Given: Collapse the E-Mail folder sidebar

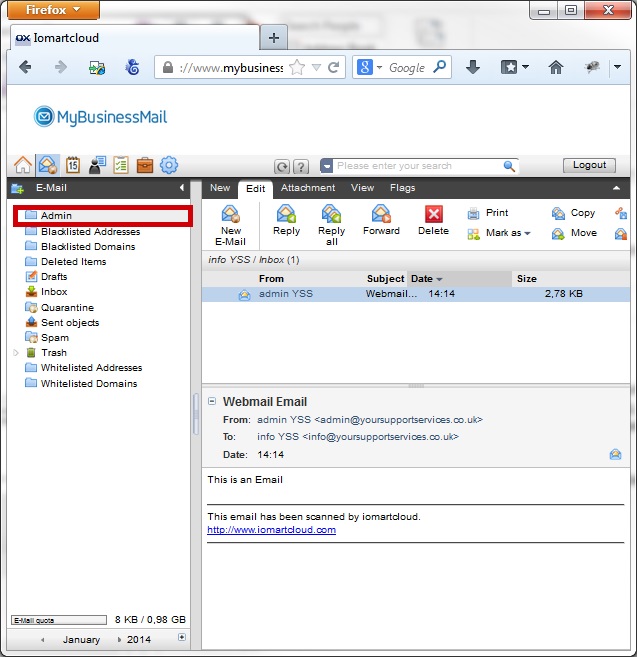Looking at the screenshot, I should pyautogui.click(x=182, y=188).
